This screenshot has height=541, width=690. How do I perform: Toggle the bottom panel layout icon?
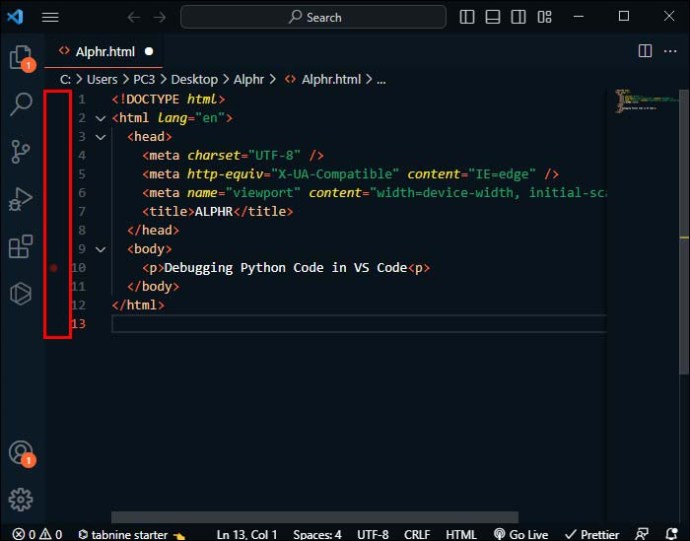pos(492,17)
